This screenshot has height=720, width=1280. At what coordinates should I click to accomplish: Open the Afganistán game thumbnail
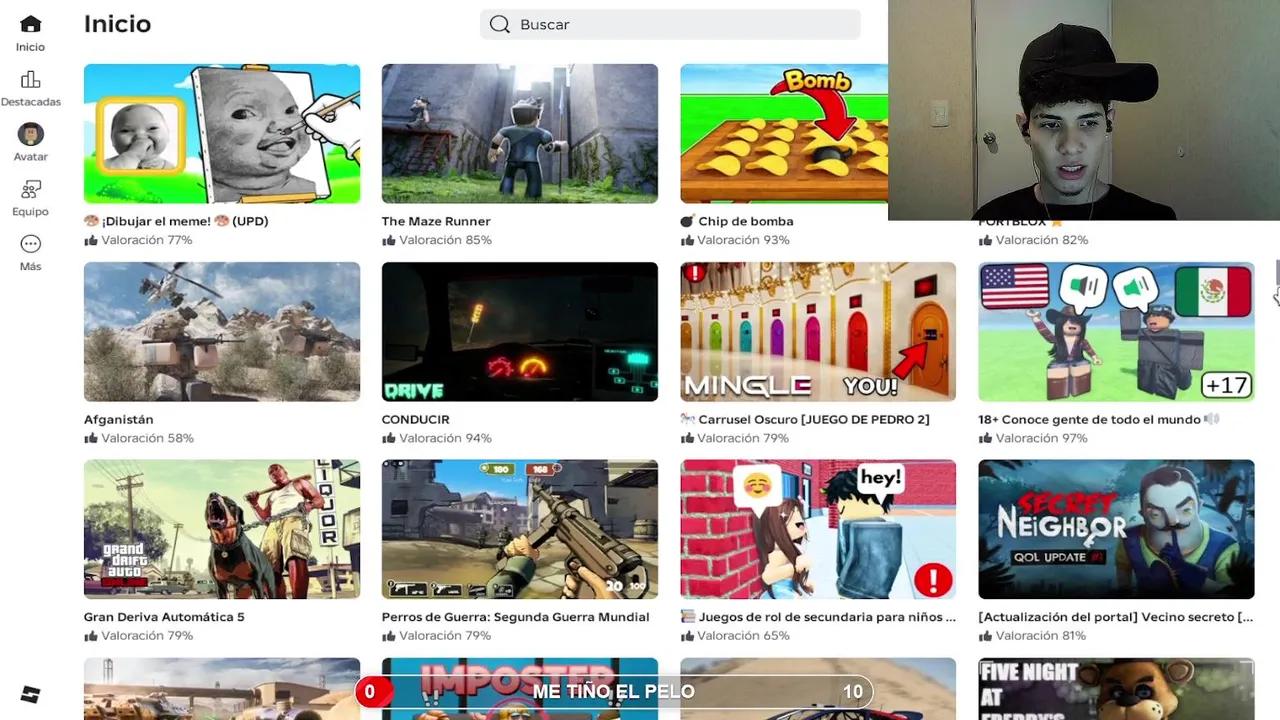coord(222,331)
